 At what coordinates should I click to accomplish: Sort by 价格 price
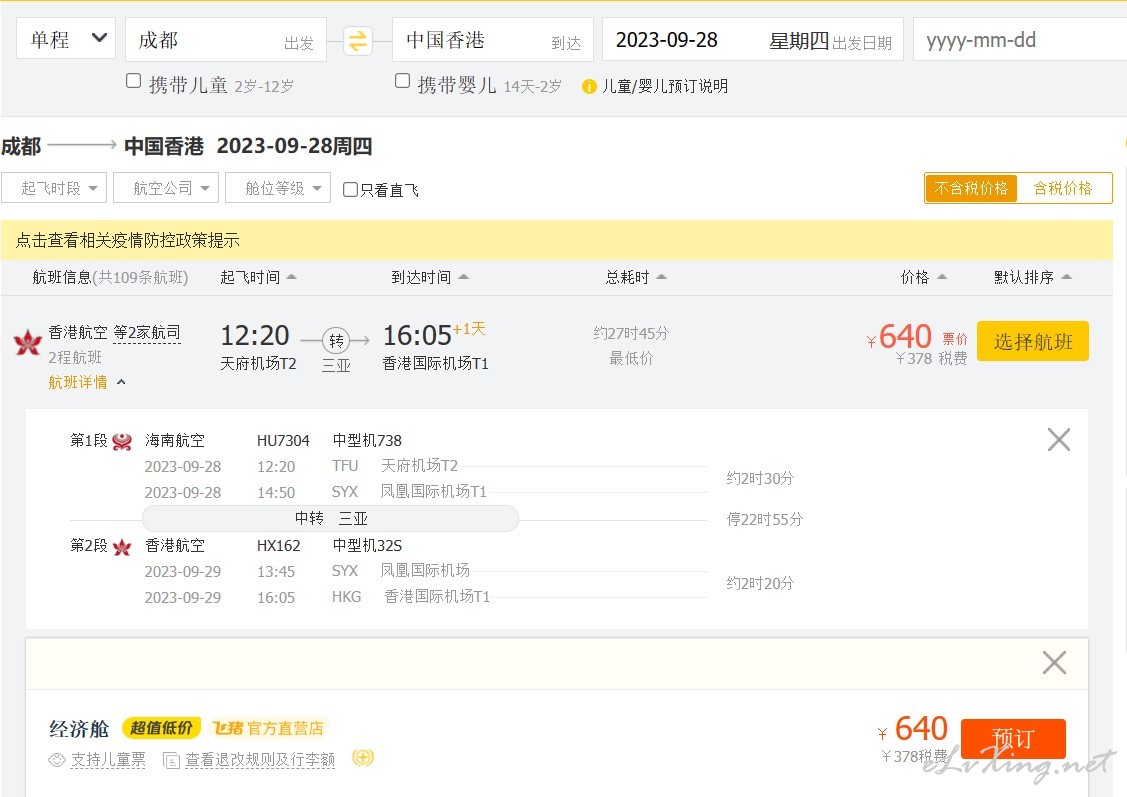point(924,277)
